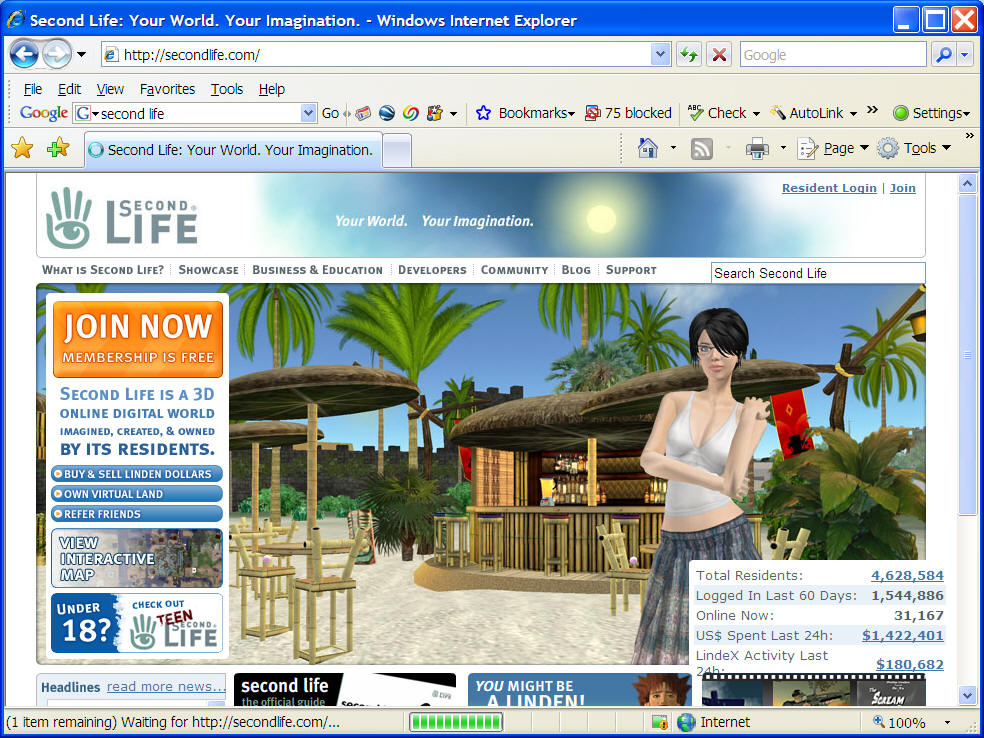This screenshot has height=738, width=984.
Task: Open the Google toolbar Settings dropdown
Action: click(933, 113)
